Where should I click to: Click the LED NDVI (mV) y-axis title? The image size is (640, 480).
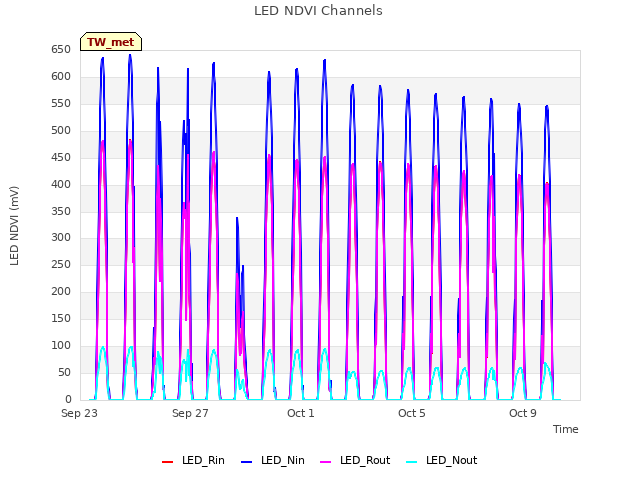click(x=14, y=226)
